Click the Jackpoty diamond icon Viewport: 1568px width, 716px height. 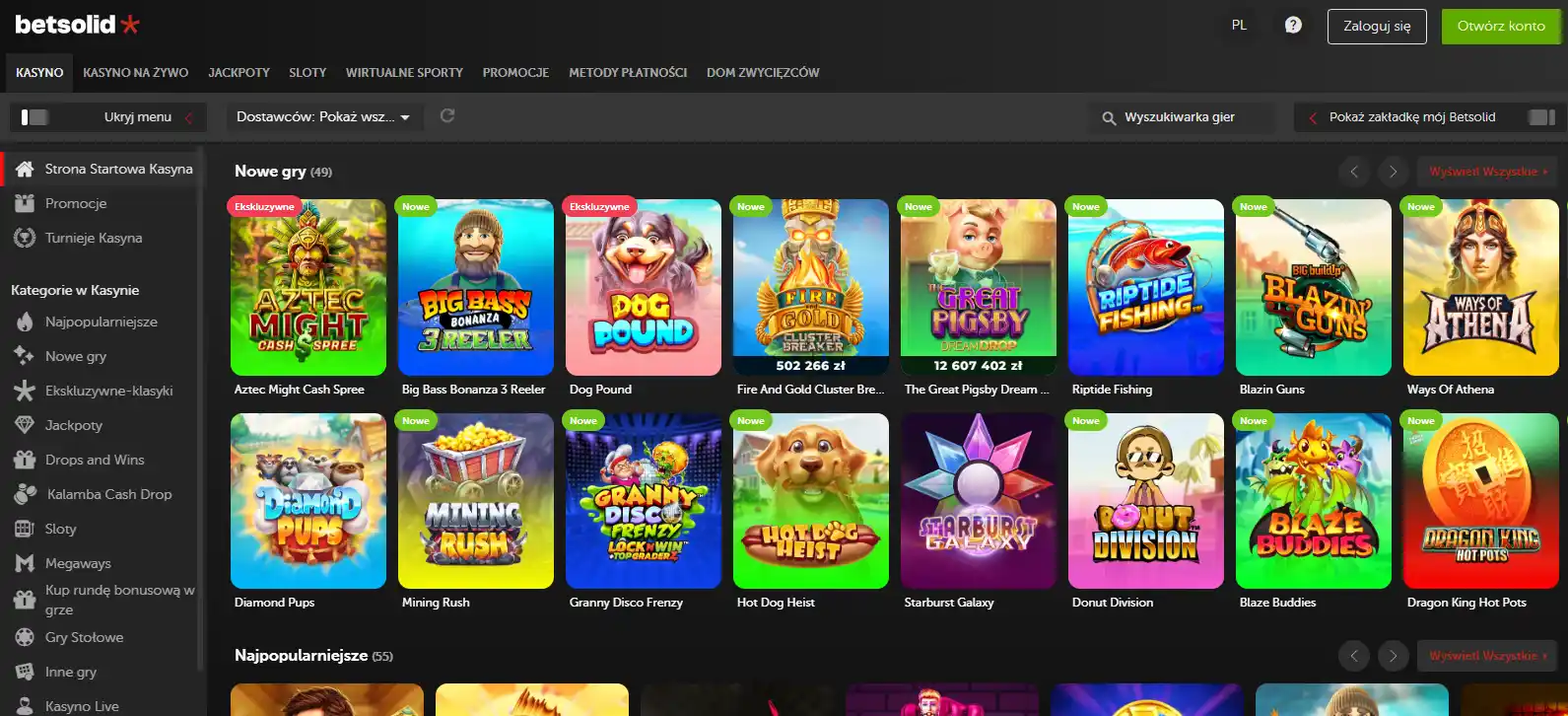26,425
